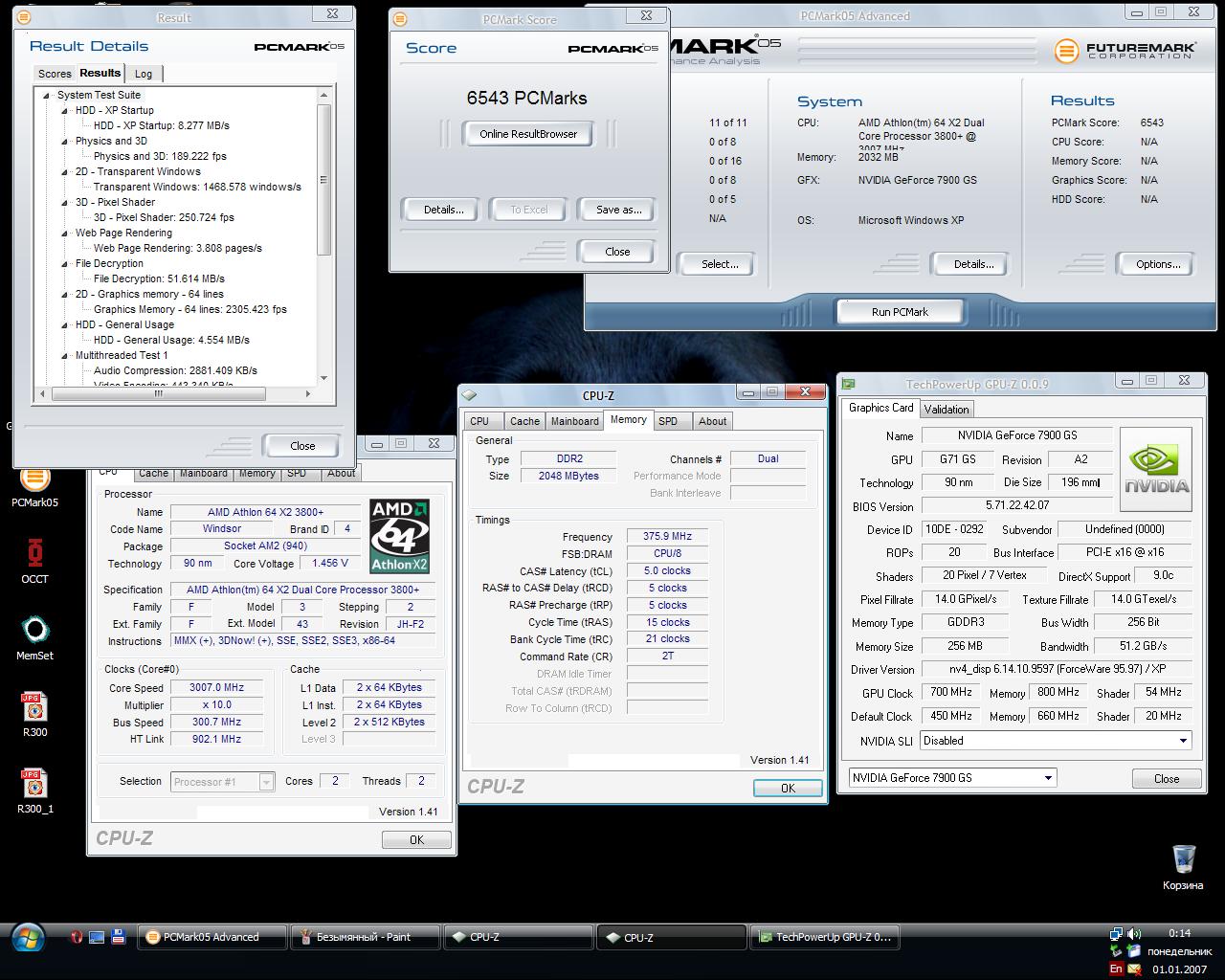Click the Core Speed 3007.0 MHz field
This screenshot has height=980, width=1225.
coord(217,688)
